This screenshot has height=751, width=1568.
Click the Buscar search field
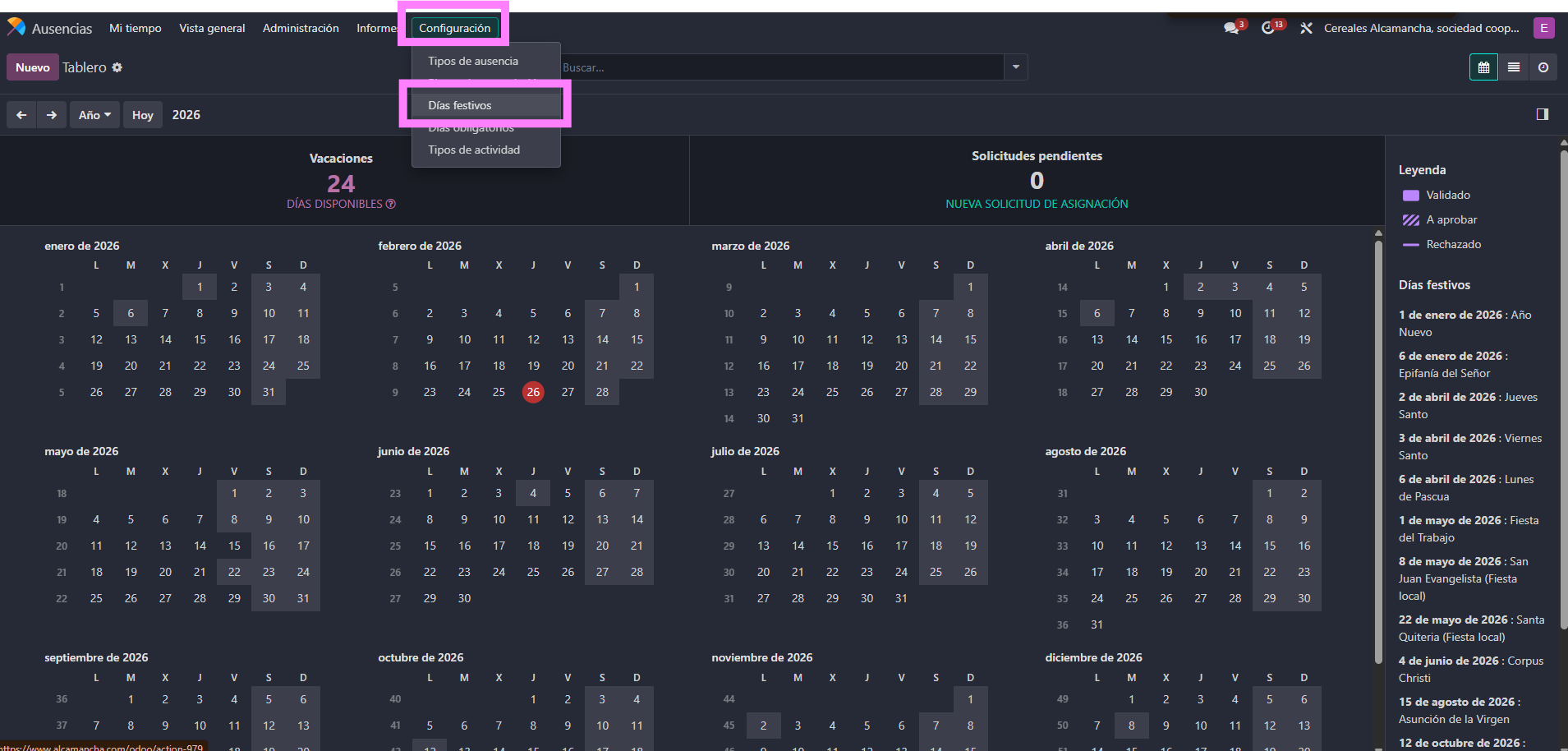click(780, 67)
